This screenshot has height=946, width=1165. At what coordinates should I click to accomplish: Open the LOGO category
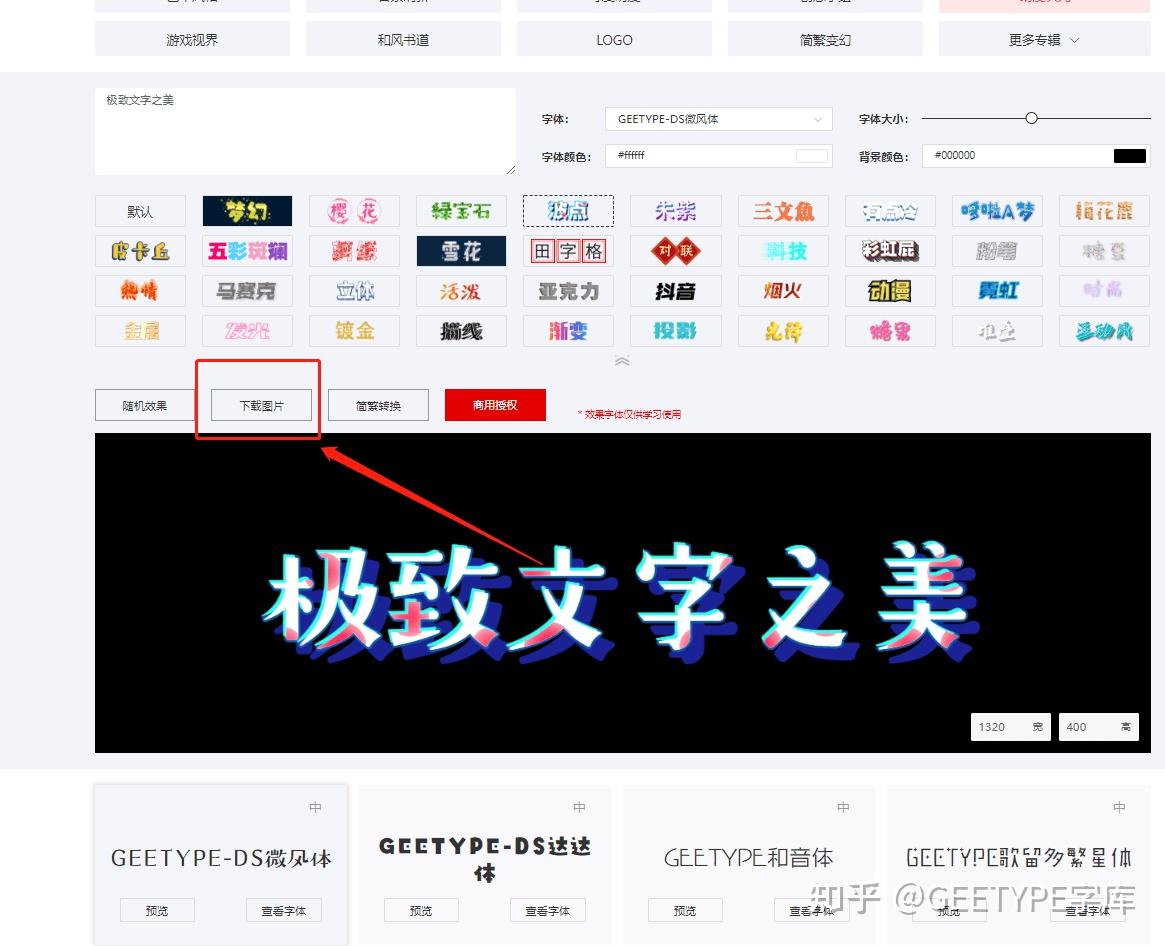[x=614, y=40]
